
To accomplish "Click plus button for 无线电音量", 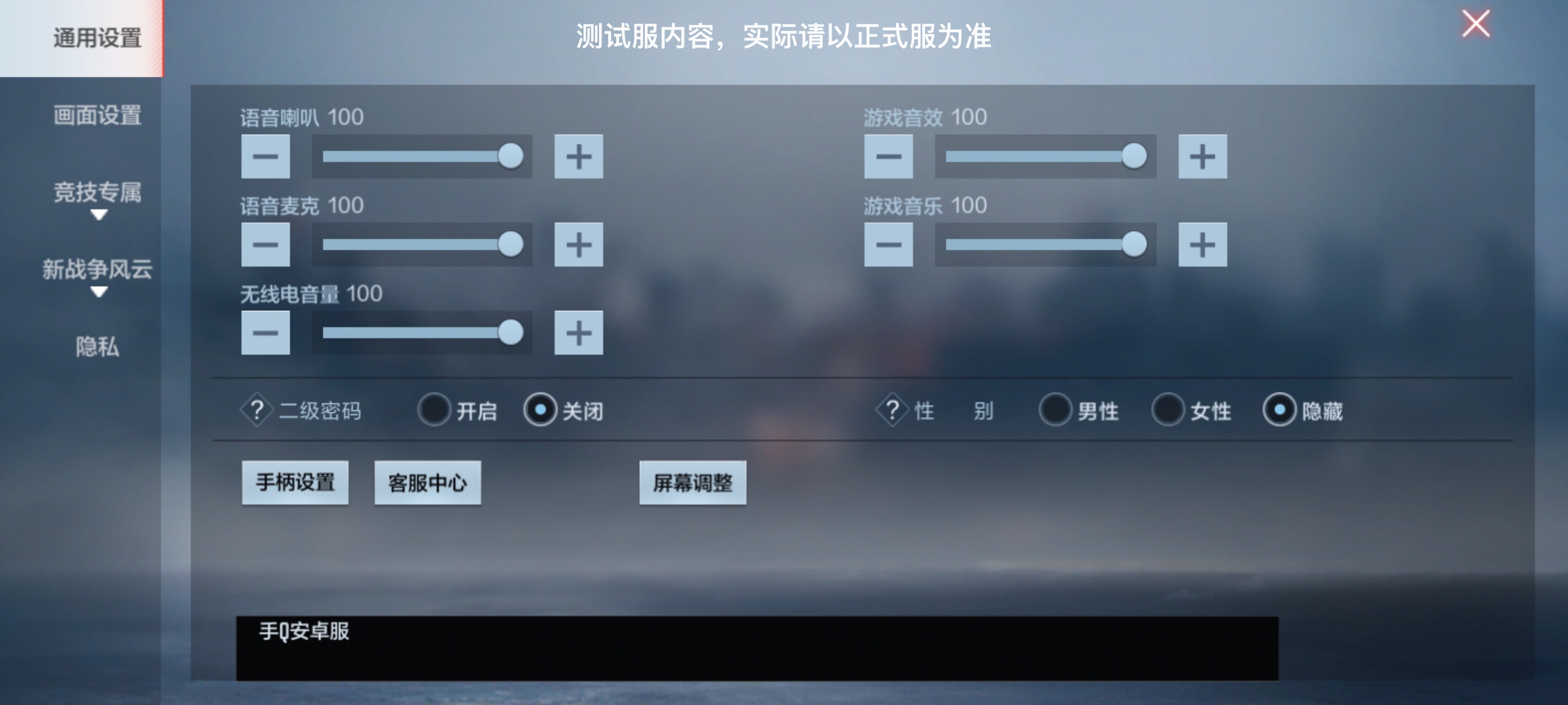I will coord(578,333).
